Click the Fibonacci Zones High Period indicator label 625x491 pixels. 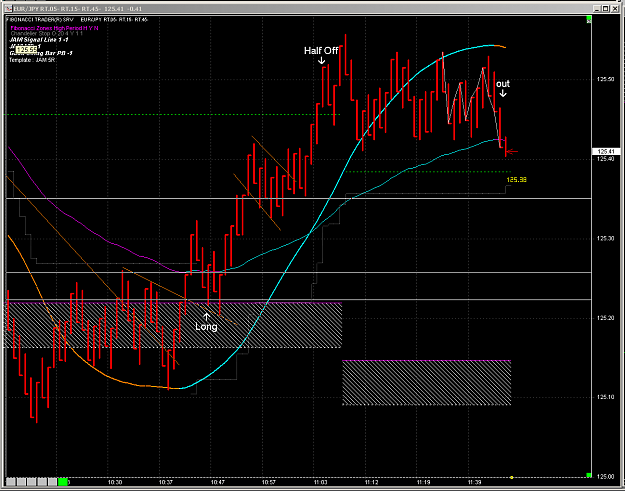point(54,28)
